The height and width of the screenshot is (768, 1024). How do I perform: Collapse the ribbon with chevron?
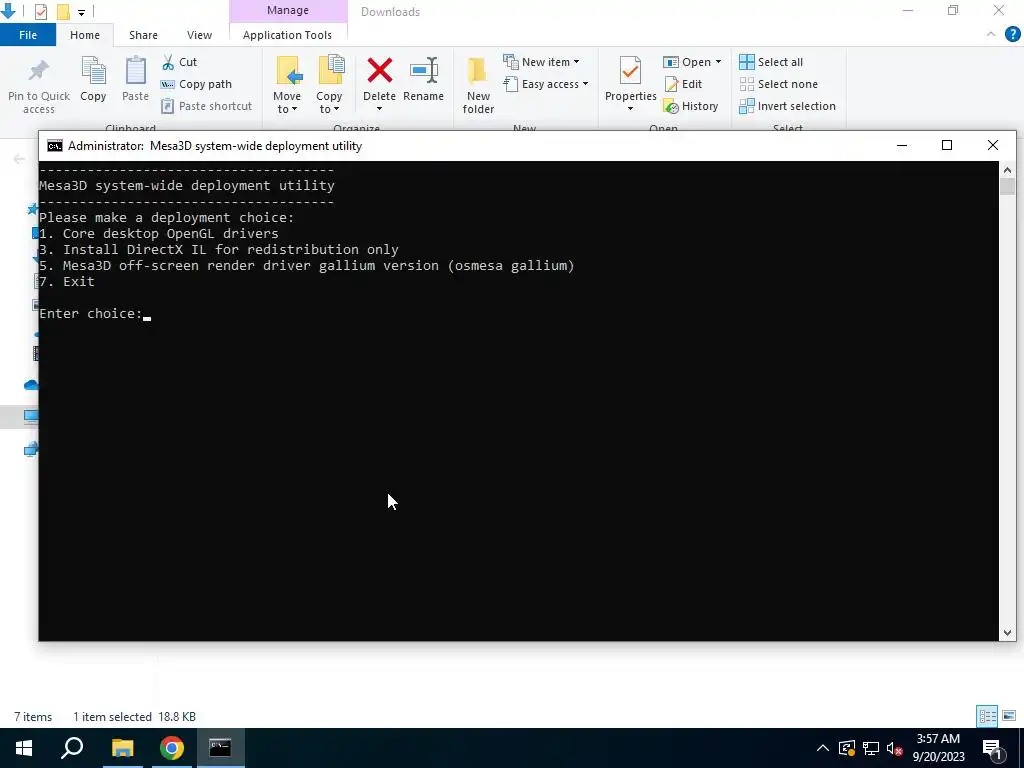[991, 34]
